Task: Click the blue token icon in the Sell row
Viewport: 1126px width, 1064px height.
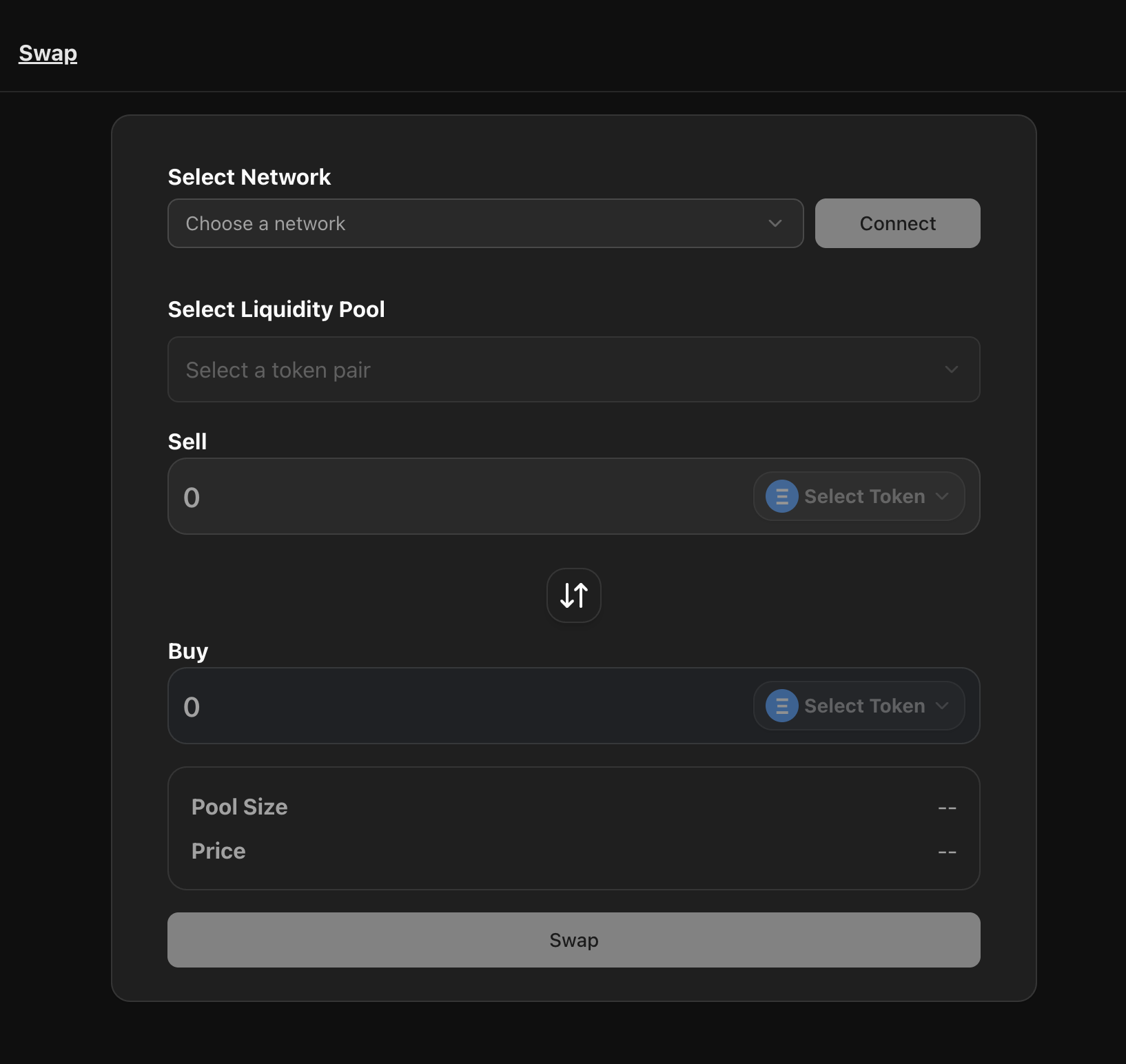Action: click(x=781, y=496)
